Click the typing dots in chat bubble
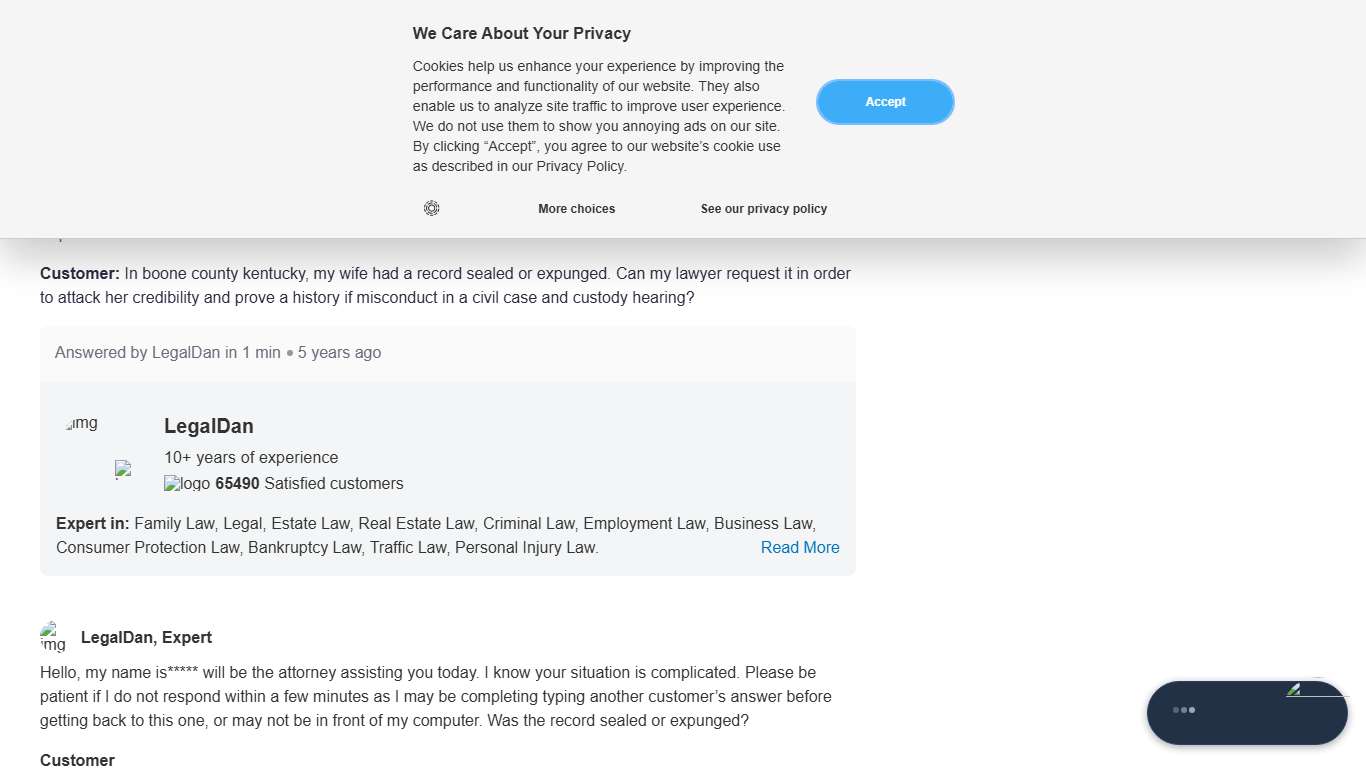The width and height of the screenshot is (1366, 768). tap(1184, 710)
